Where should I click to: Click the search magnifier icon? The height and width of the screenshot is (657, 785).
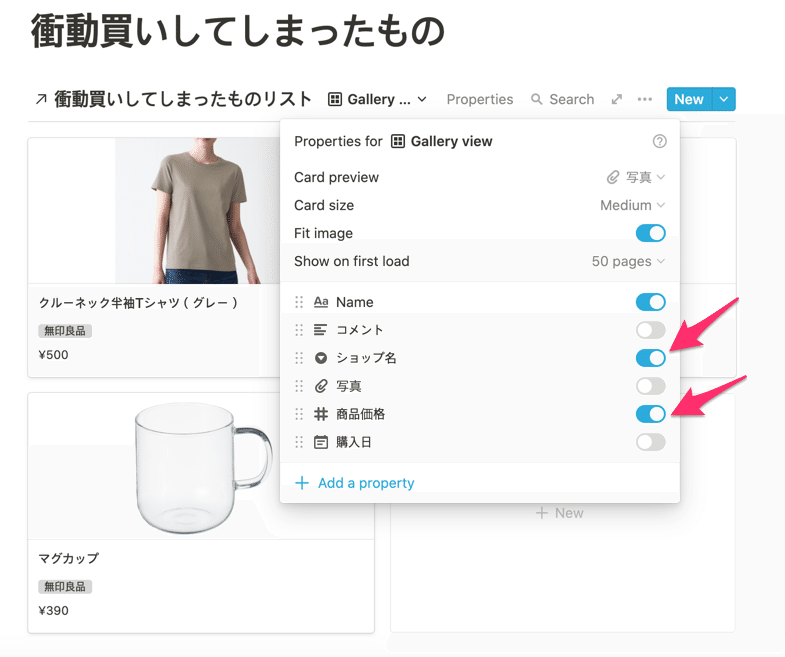tap(536, 99)
